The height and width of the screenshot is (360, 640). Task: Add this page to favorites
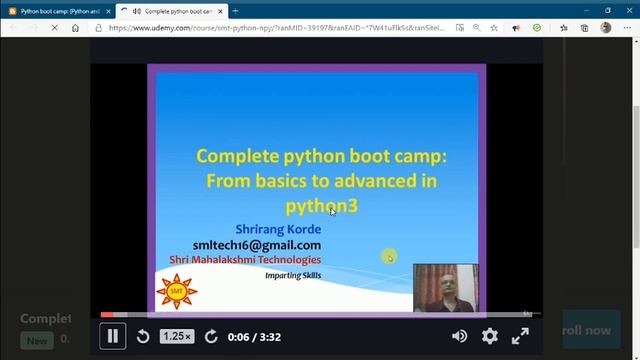494,28
